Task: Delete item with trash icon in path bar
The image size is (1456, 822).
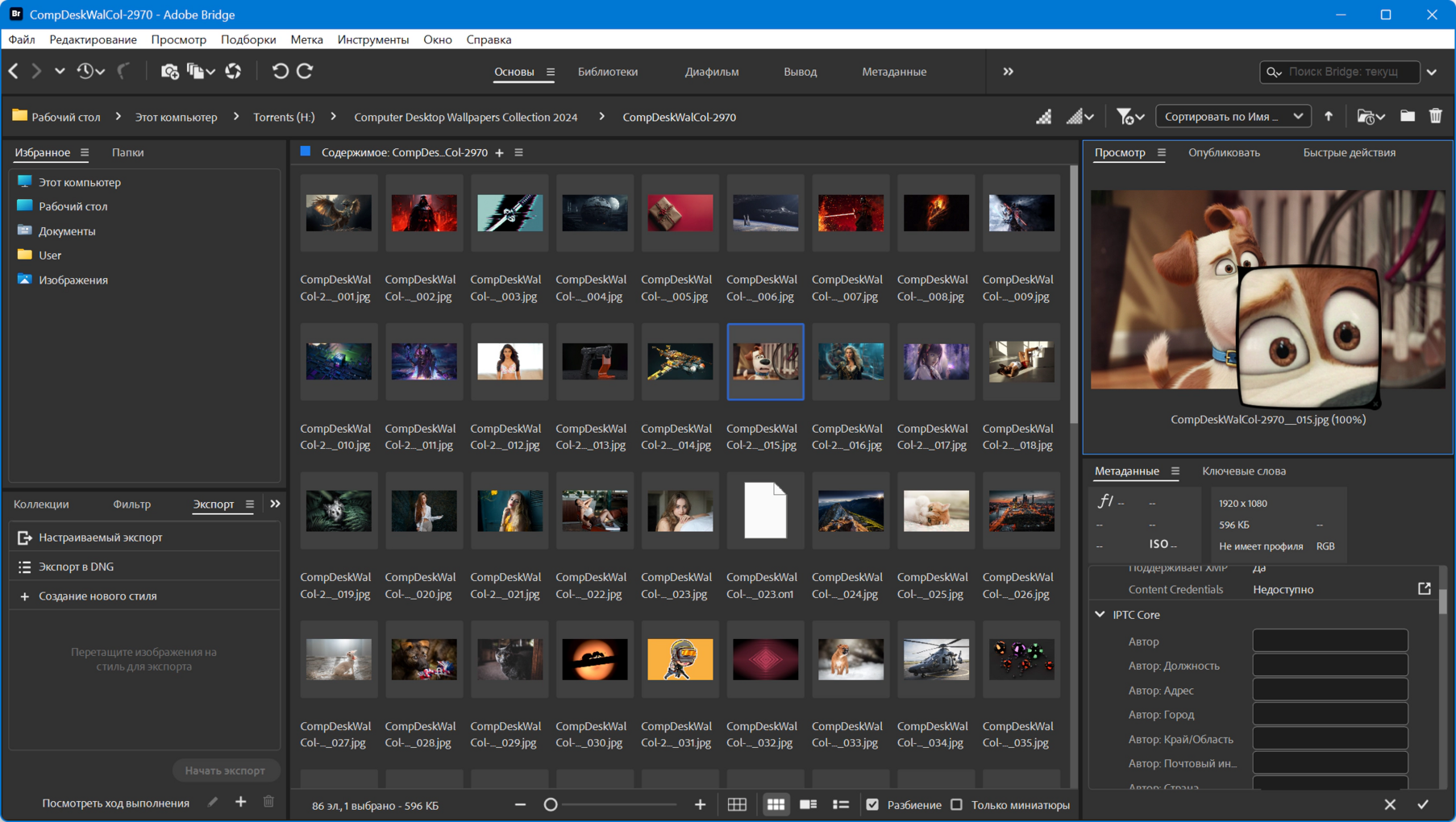Action: (x=1436, y=116)
